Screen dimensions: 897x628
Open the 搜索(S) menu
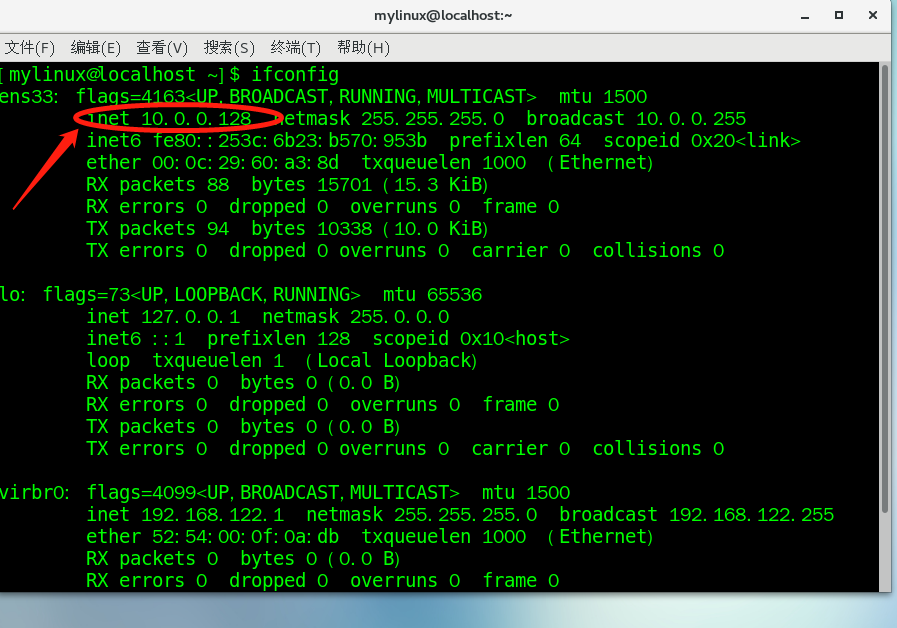(229, 47)
